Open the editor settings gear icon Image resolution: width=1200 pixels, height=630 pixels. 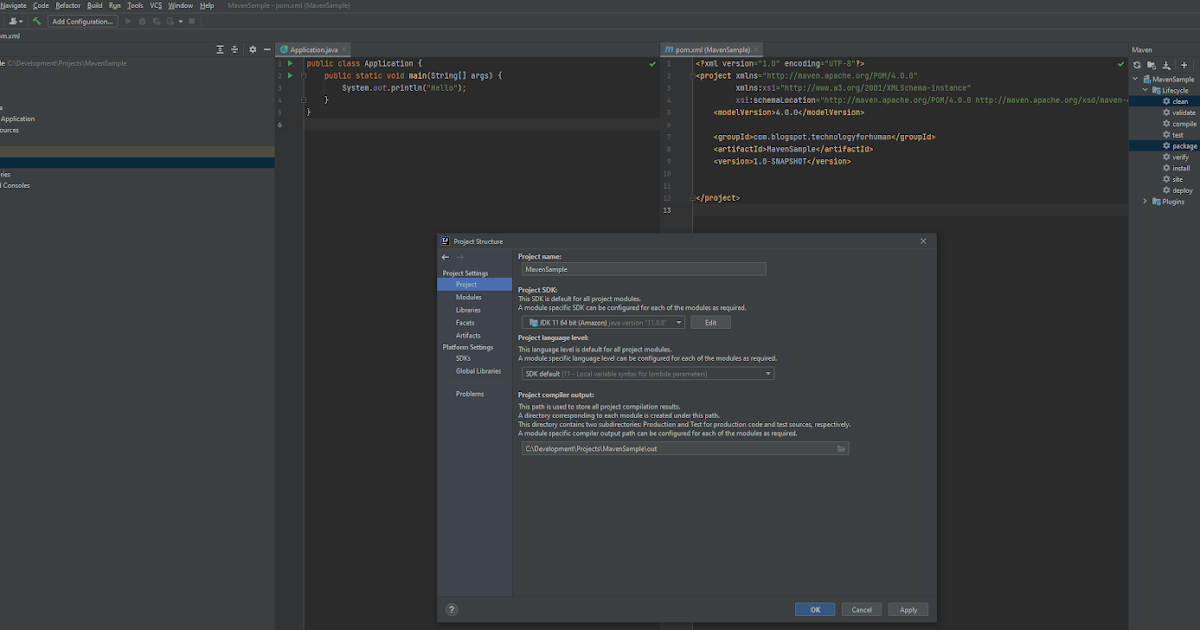253,48
